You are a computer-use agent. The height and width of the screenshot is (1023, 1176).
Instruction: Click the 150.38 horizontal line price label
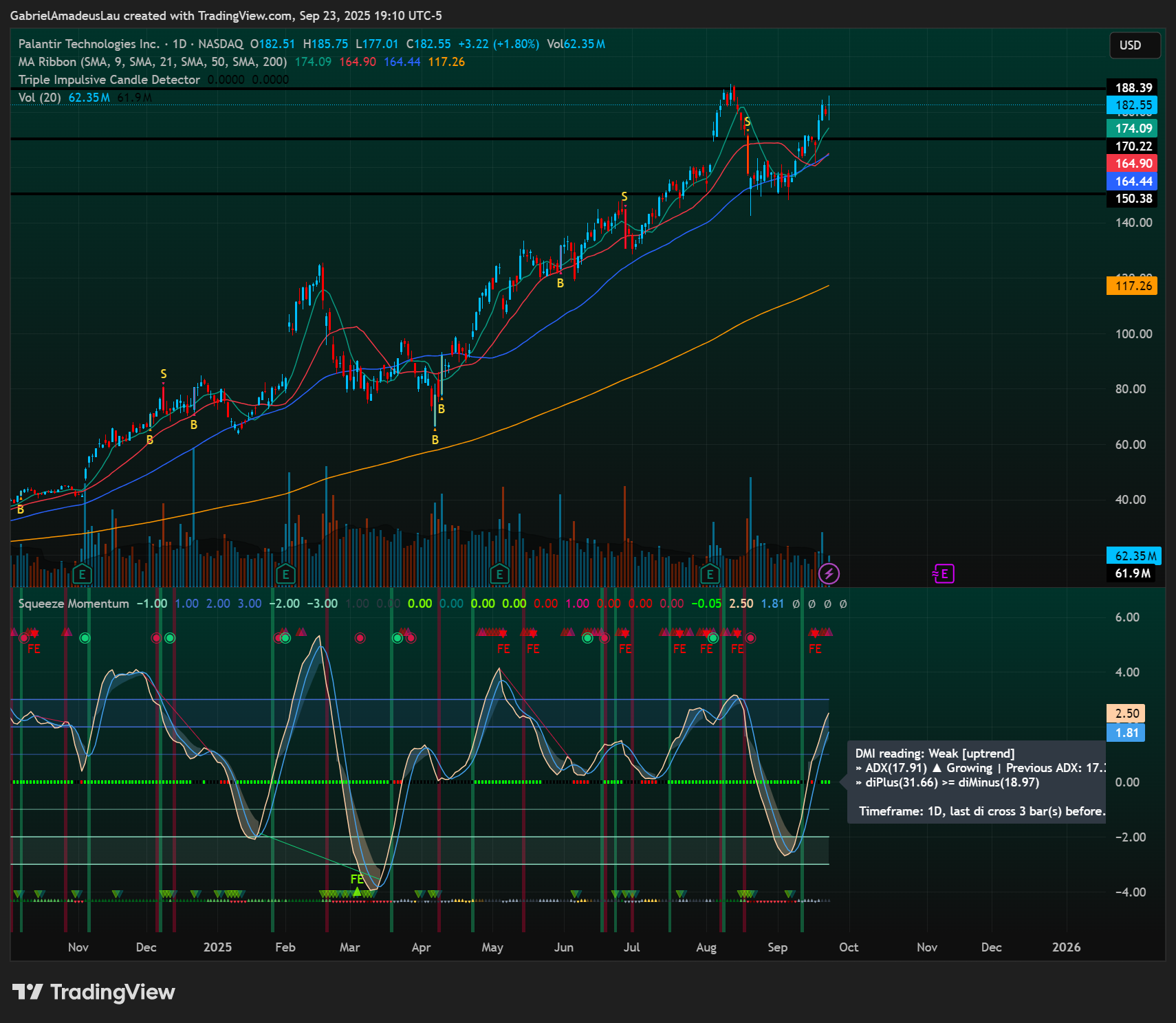[x=1133, y=199]
